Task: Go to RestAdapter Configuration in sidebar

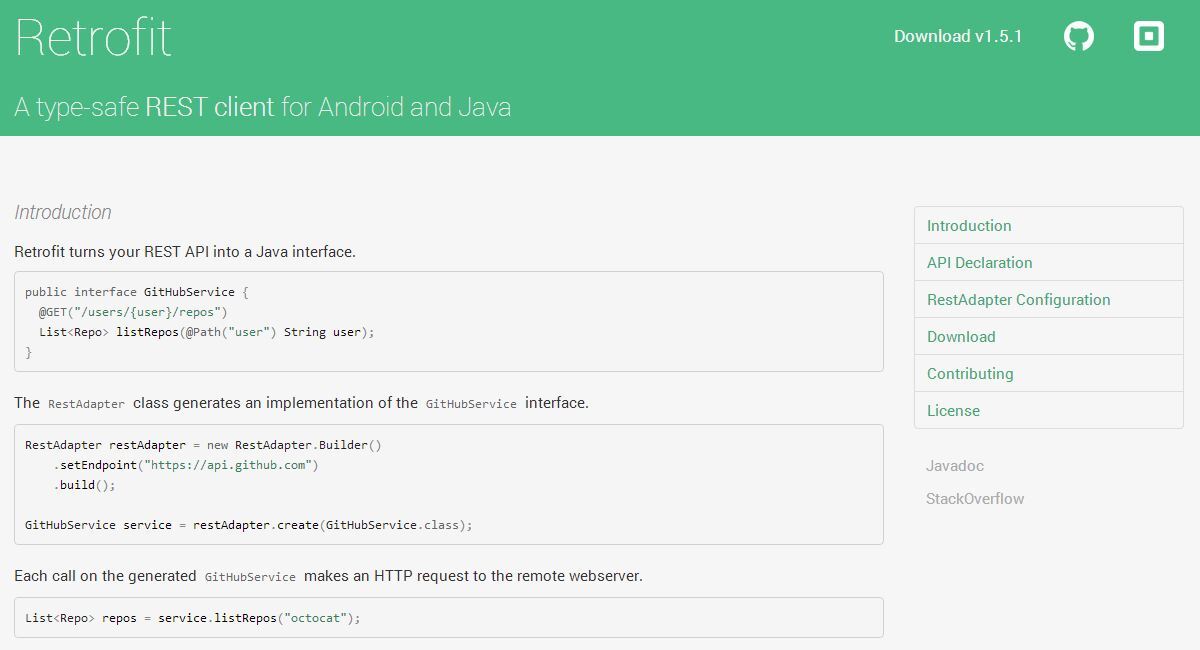Action: [x=1049, y=299]
